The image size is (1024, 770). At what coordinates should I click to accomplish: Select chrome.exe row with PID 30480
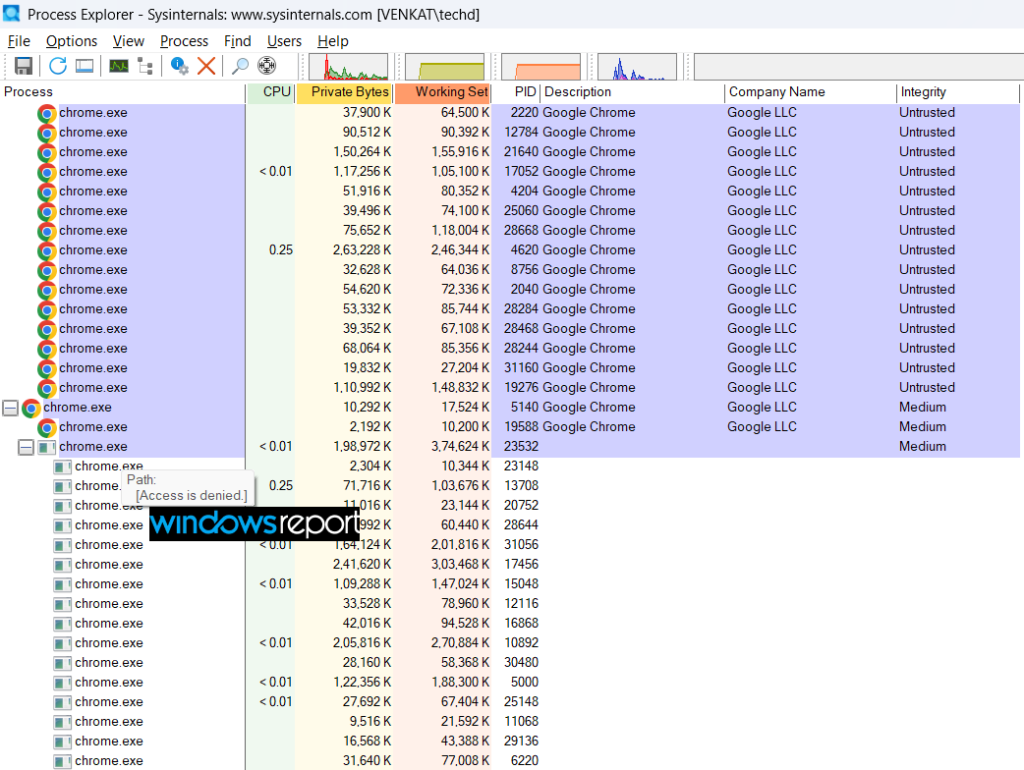(x=509, y=662)
